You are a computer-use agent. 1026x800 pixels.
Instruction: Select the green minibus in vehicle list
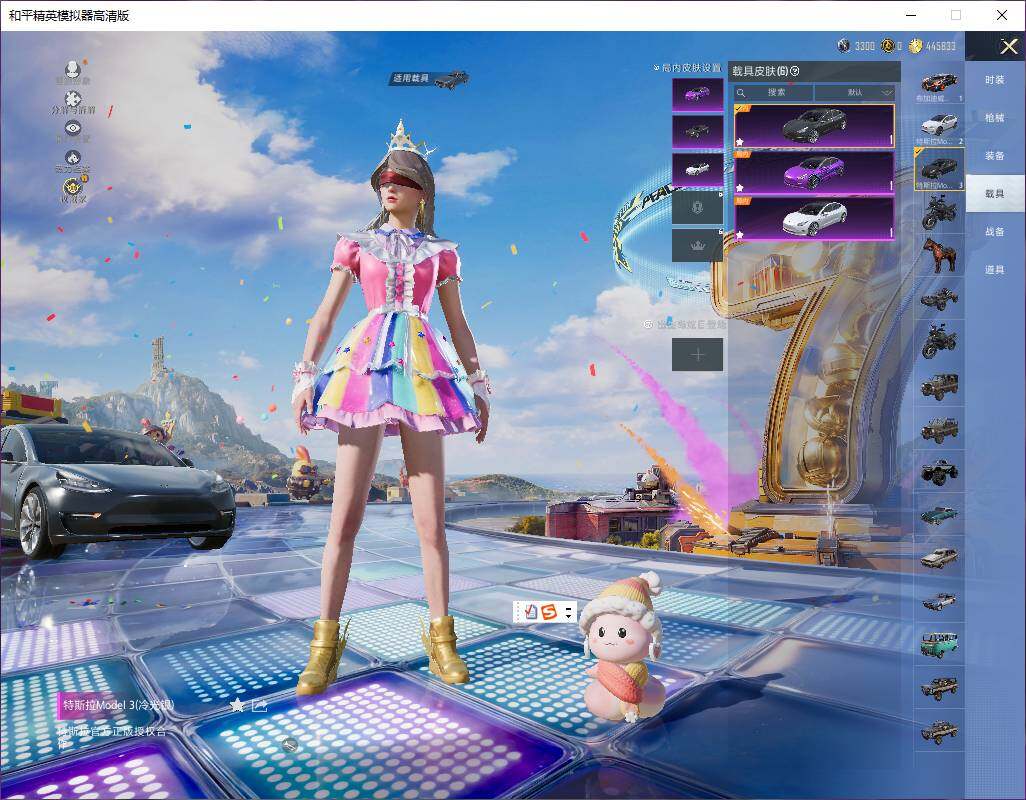coord(939,644)
